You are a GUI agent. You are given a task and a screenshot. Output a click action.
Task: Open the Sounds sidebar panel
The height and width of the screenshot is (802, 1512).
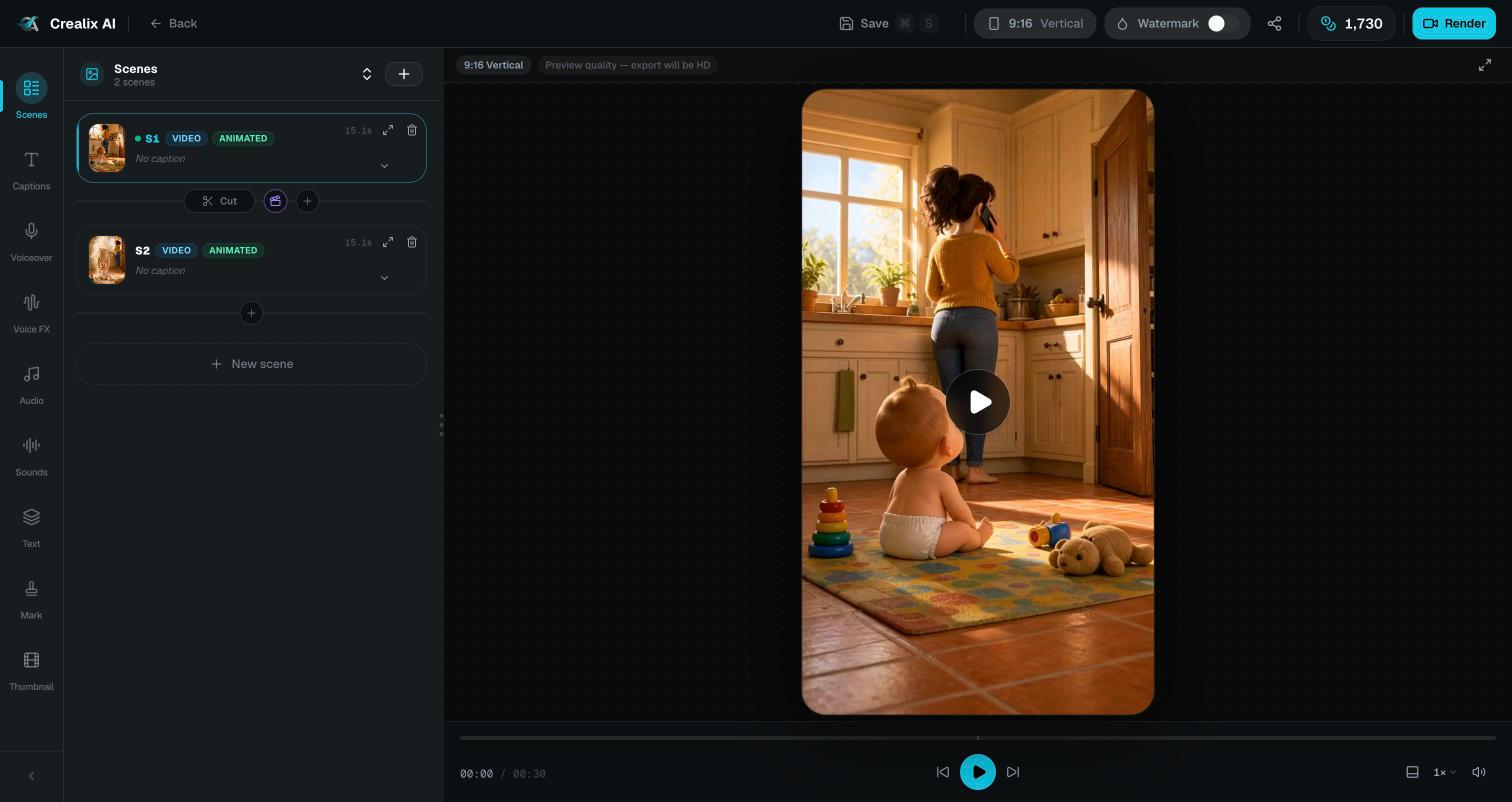[31, 455]
